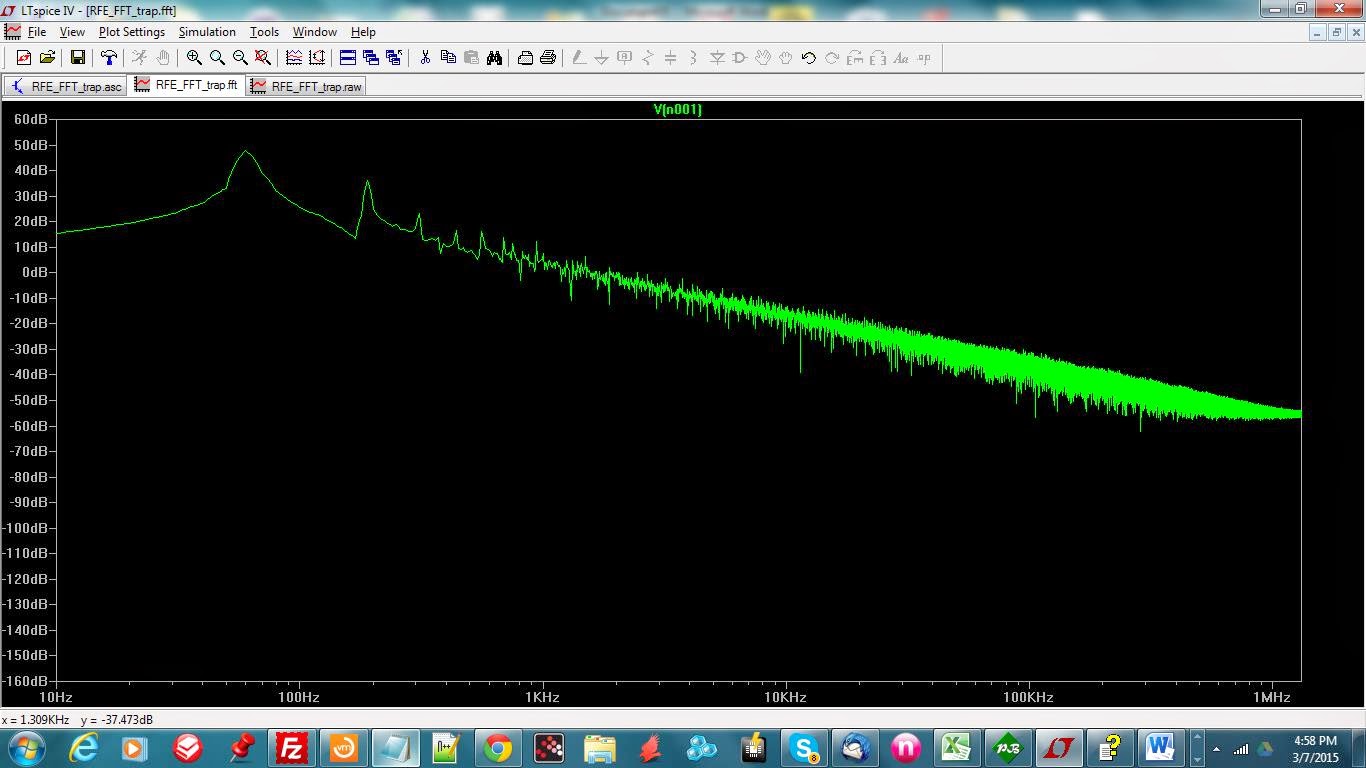
Task: Click the Zoom Out magnifier icon
Action: 240,58
